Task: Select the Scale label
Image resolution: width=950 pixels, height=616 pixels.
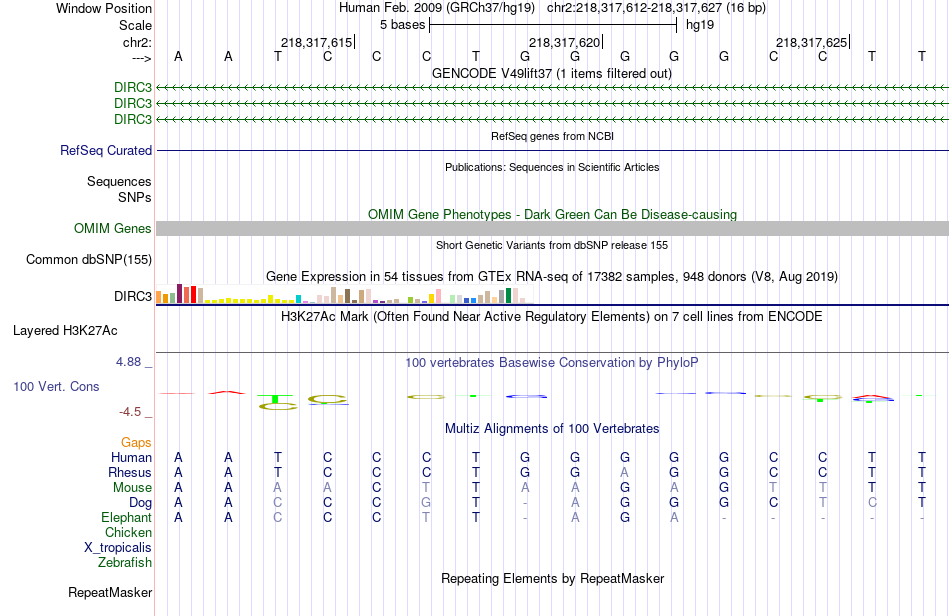Action: (x=135, y=25)
